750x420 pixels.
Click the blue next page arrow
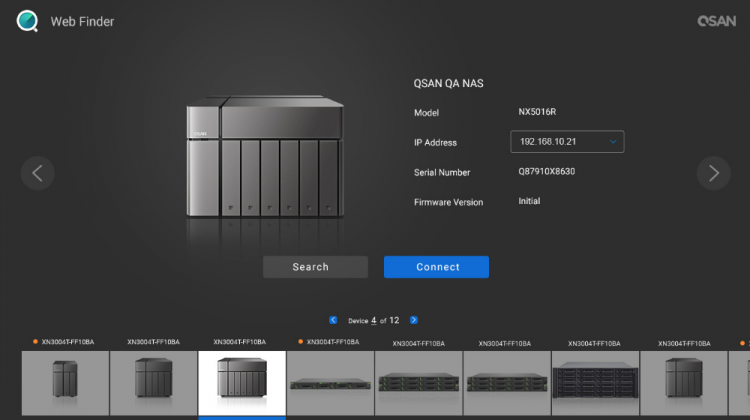[414, 320]
